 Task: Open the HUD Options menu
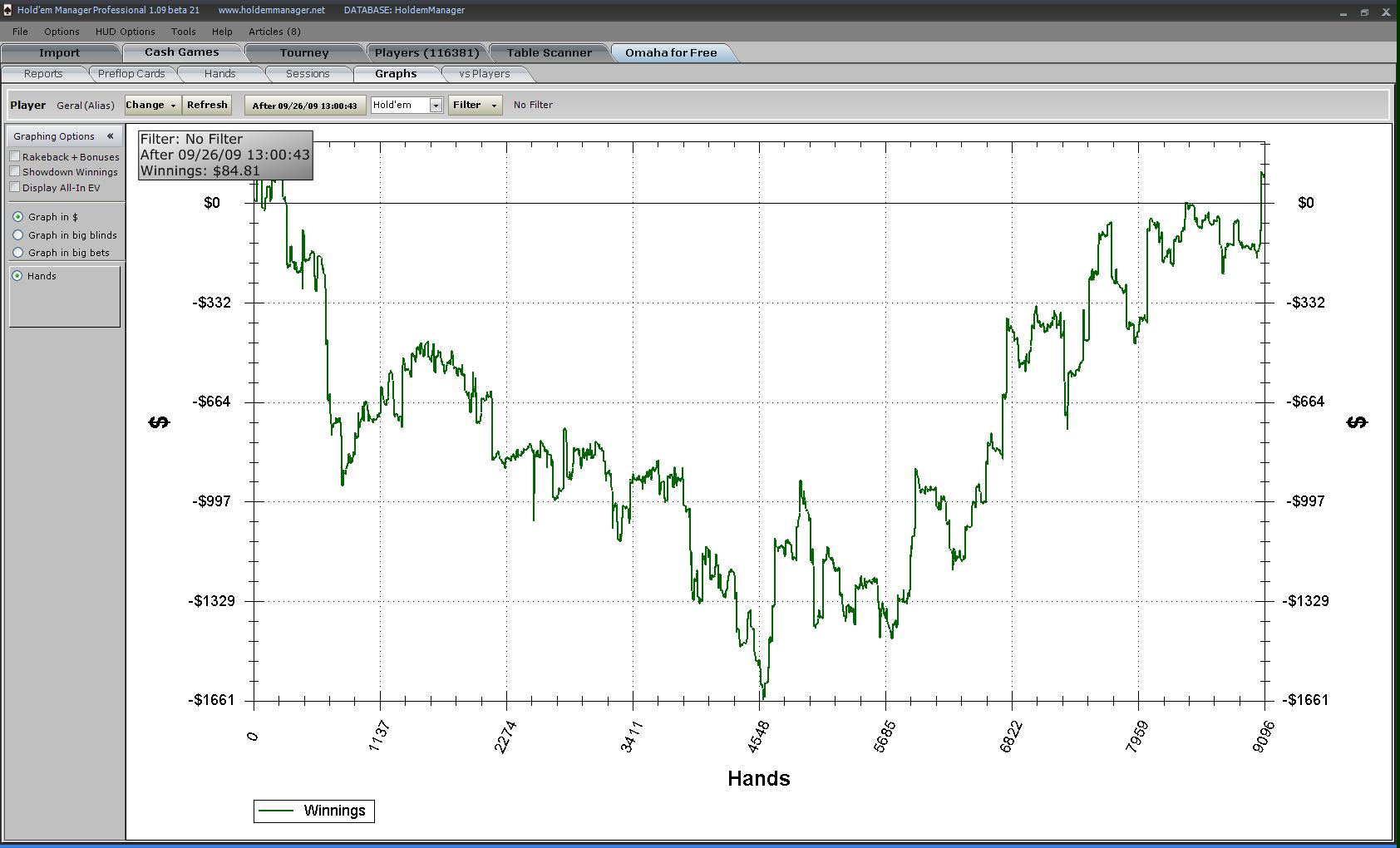click(x=125, y=32)
